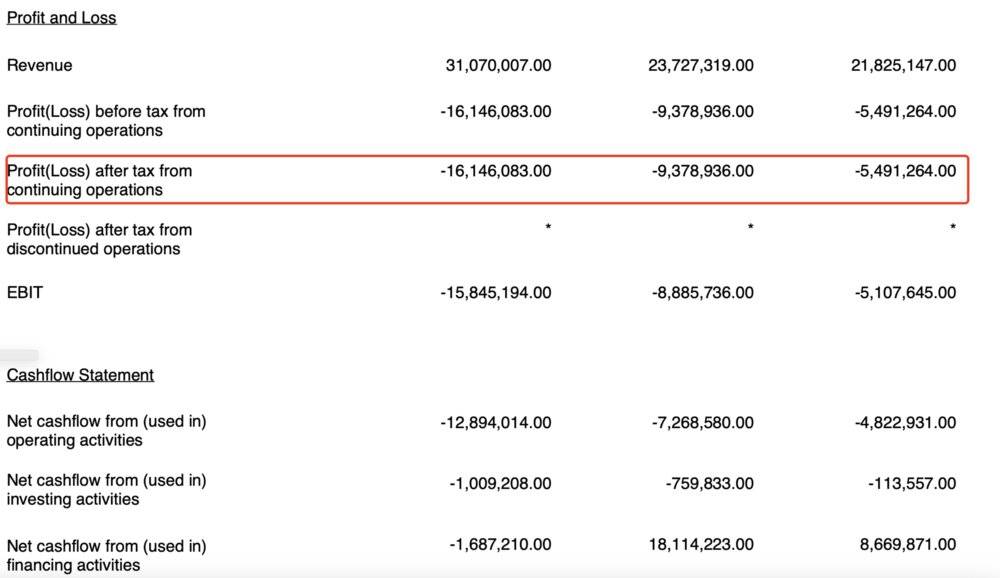1000x578 pixels.
Task: Click the discontinued operations row label
Action: 99,239
